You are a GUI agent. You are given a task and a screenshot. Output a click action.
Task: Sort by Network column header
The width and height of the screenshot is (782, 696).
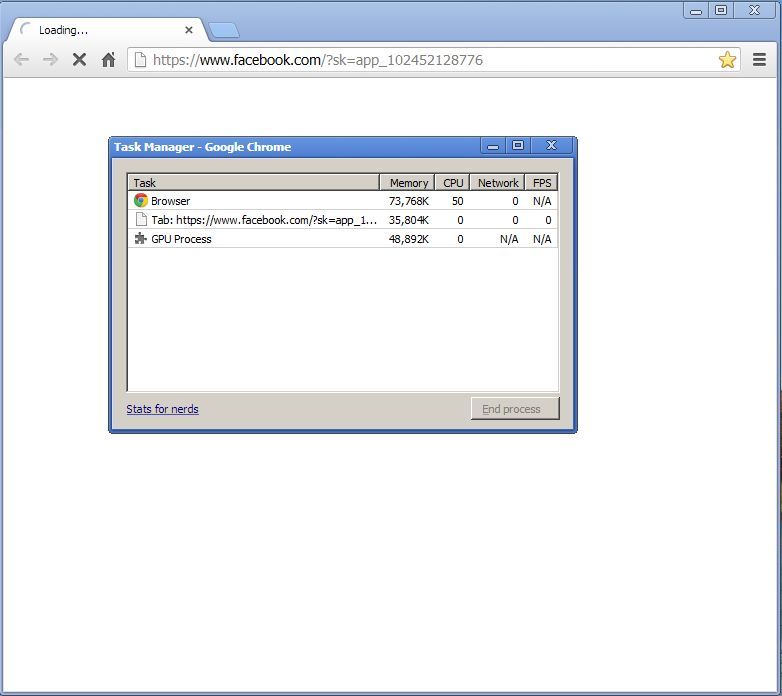(497, 182)
